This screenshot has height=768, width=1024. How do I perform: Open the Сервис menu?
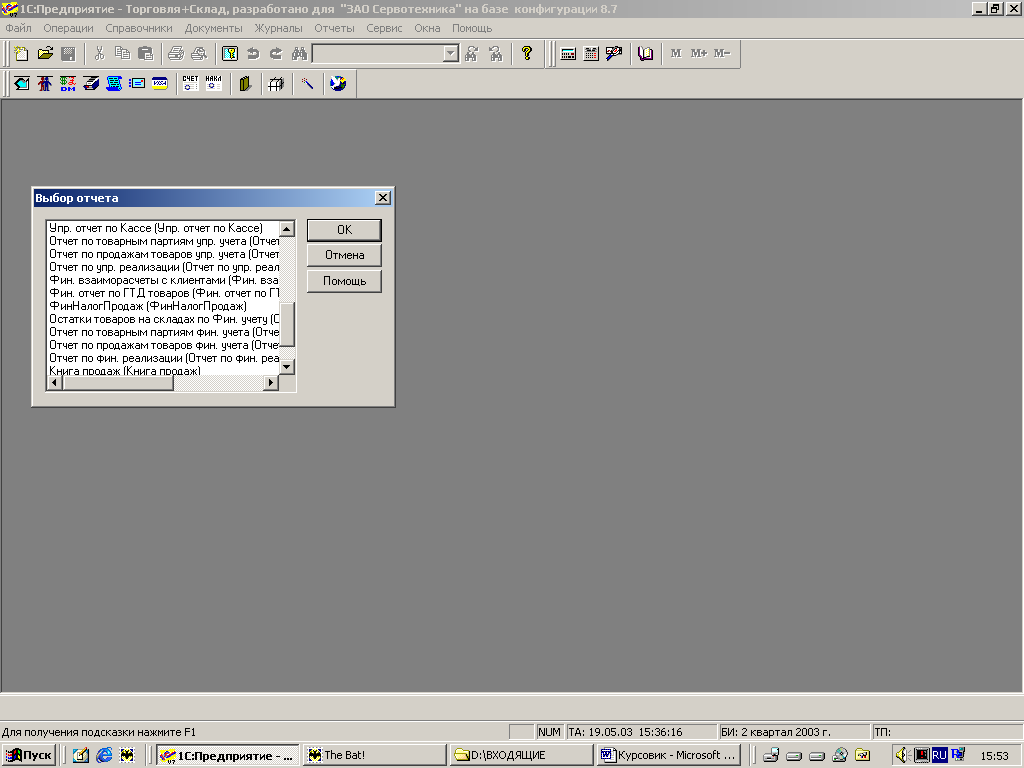384,28
